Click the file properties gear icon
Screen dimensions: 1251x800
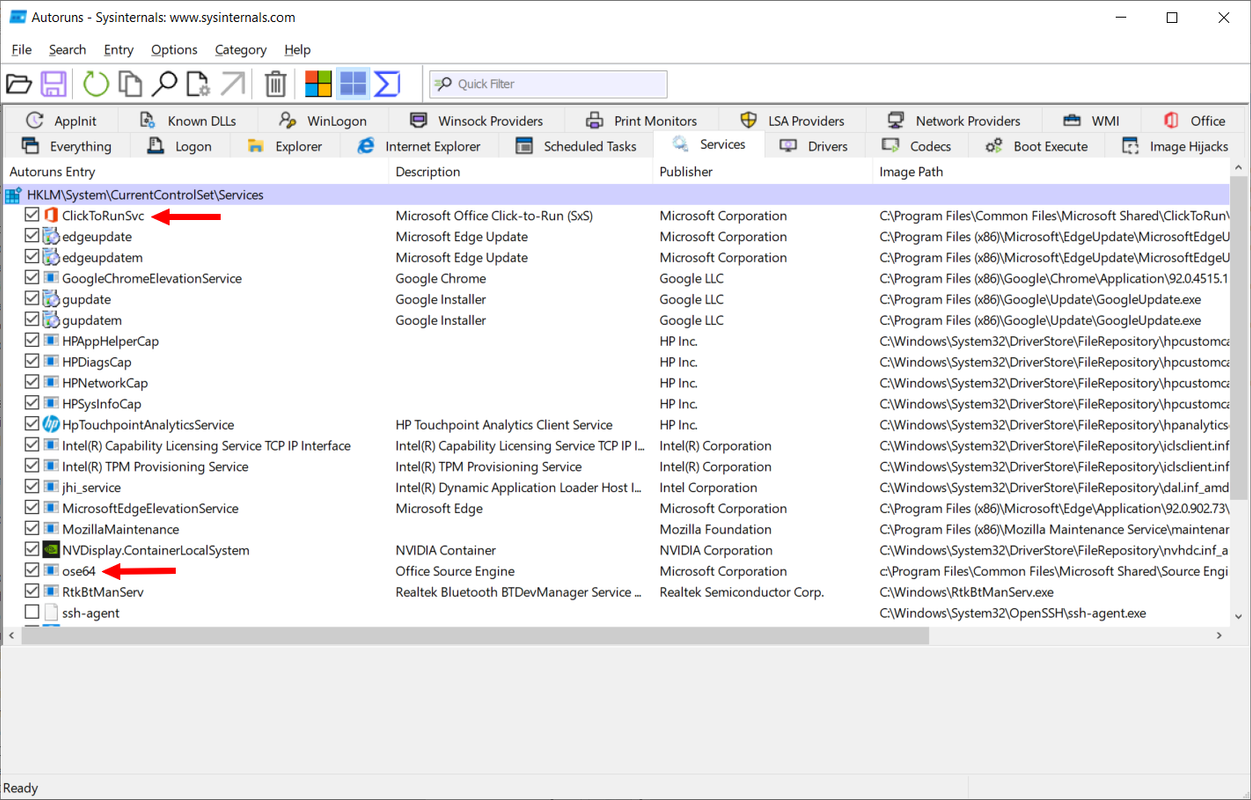[198, 84]
